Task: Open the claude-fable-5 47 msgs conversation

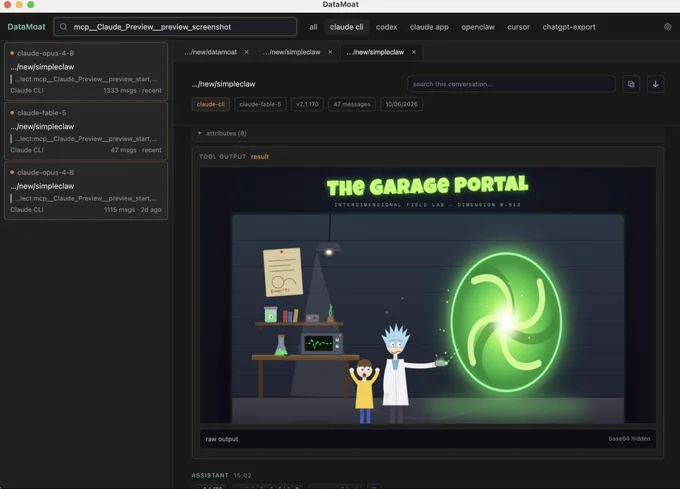Action: [86, 131]
